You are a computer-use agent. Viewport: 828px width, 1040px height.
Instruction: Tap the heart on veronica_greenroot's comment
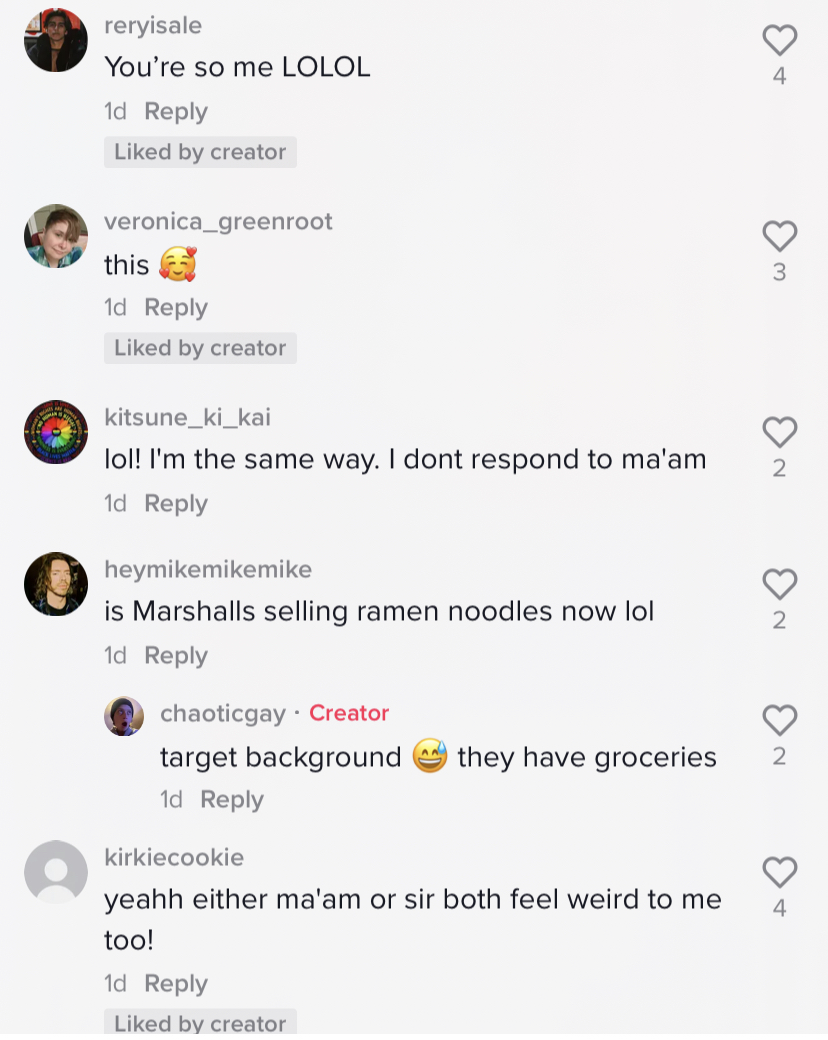[x=779, y=236]
